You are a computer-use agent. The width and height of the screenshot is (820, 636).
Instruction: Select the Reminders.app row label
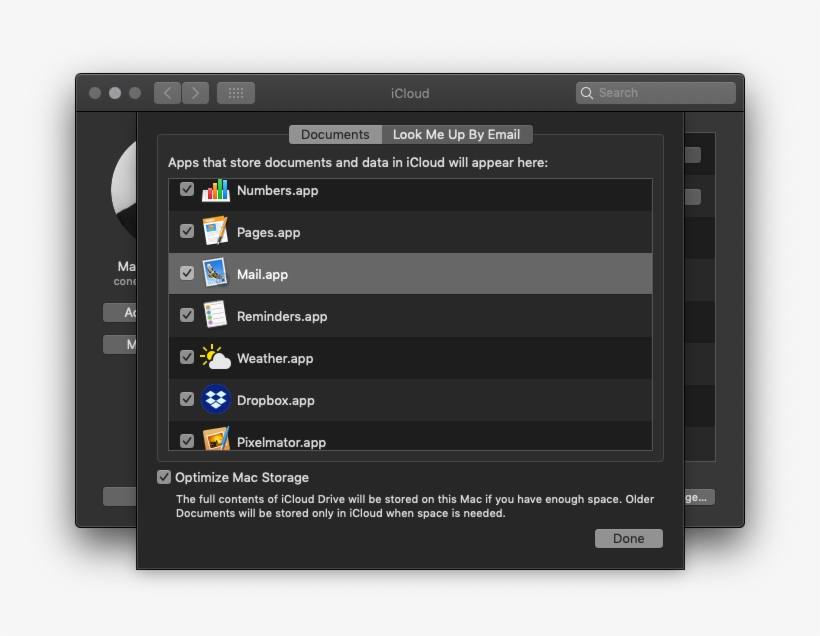282,316
